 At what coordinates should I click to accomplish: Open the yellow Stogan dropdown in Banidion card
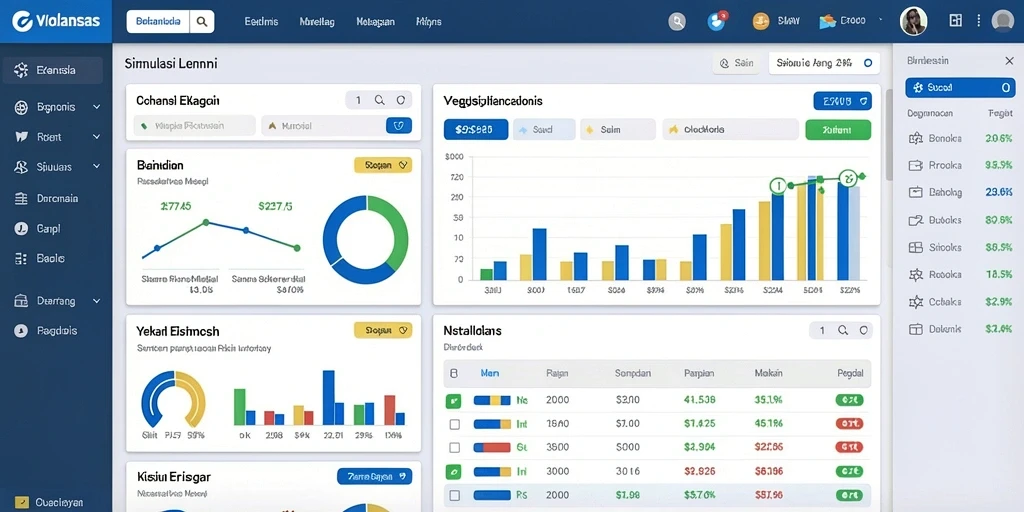(x=383, y=166)
